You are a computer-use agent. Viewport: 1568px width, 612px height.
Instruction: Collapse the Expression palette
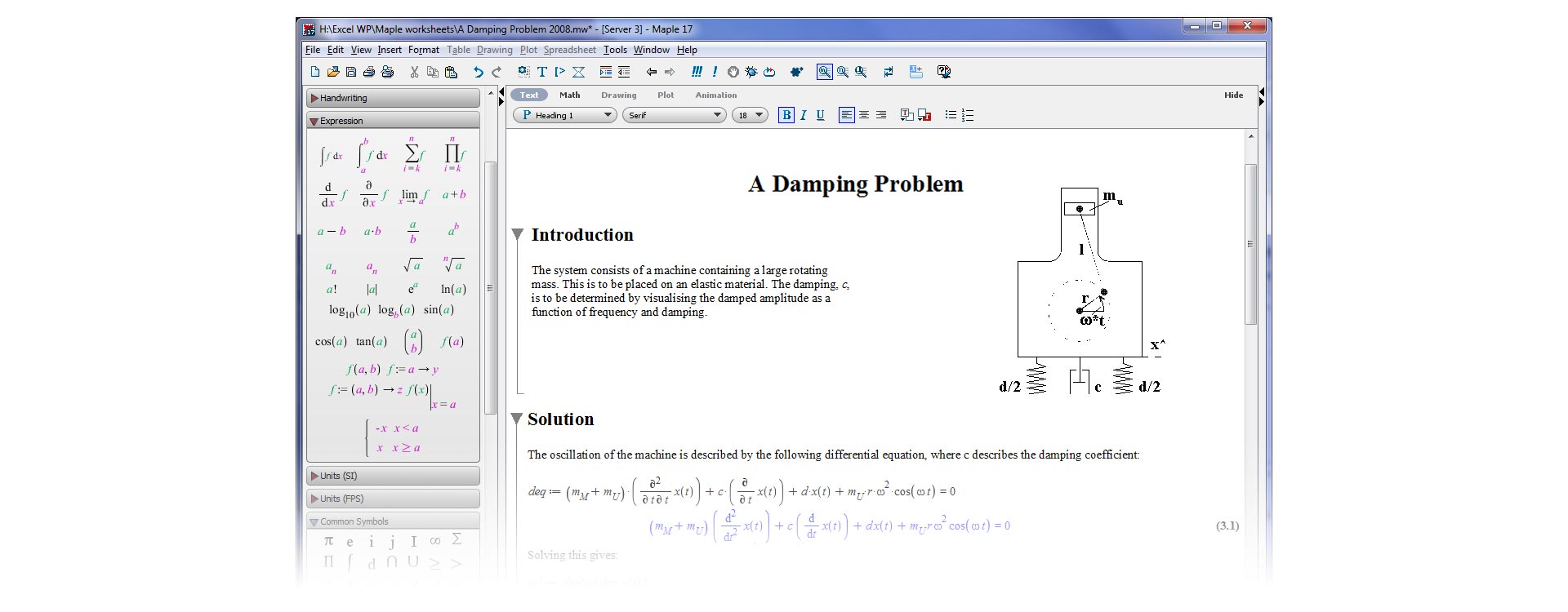[x=393, y=121]
